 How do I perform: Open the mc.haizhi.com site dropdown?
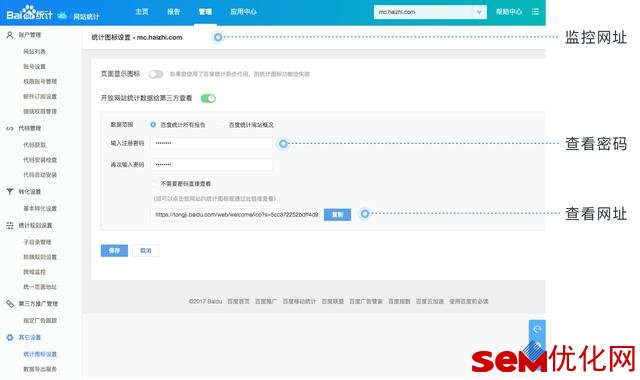(x=430, y=12)
